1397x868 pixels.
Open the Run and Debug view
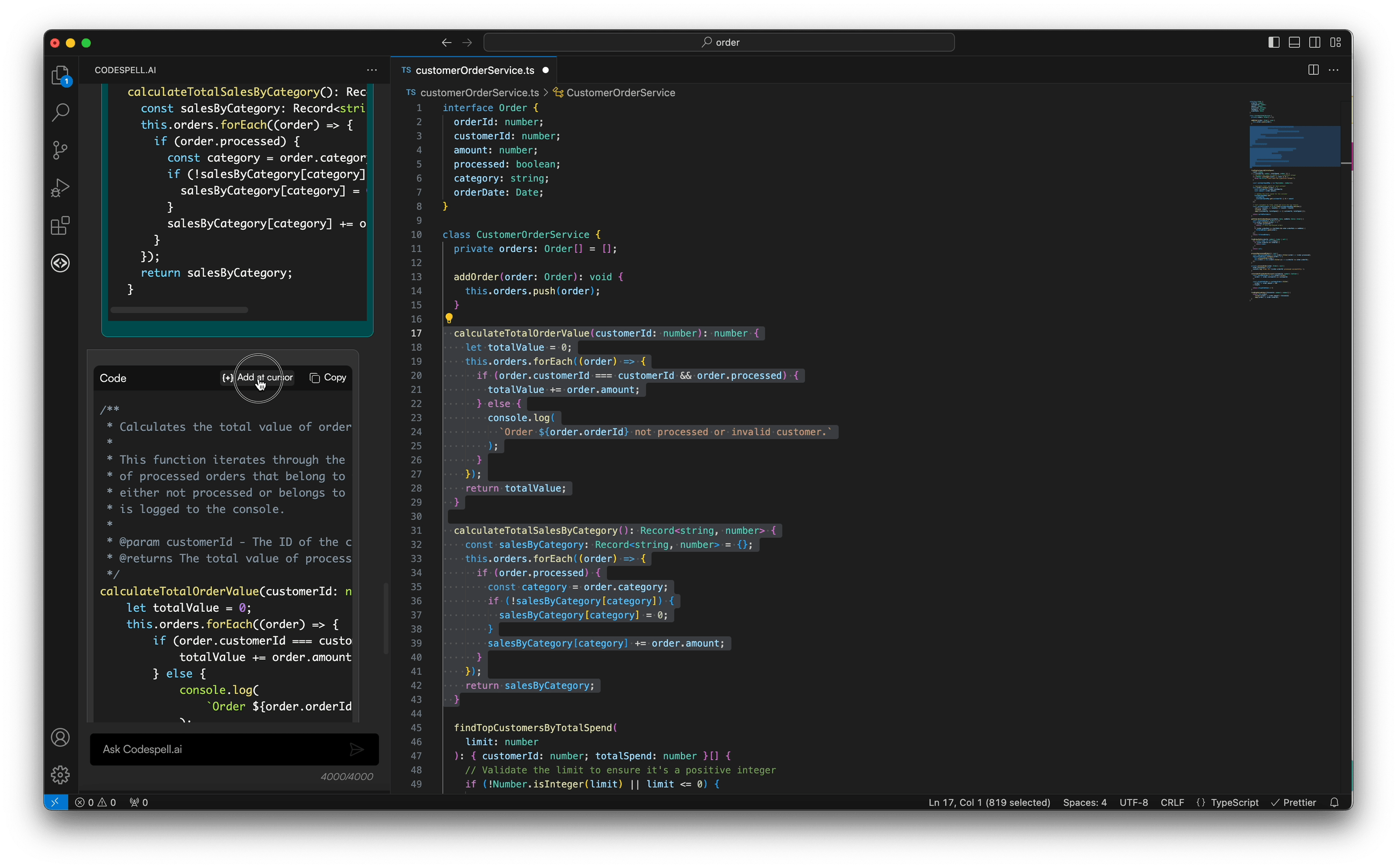click(60, 187)
